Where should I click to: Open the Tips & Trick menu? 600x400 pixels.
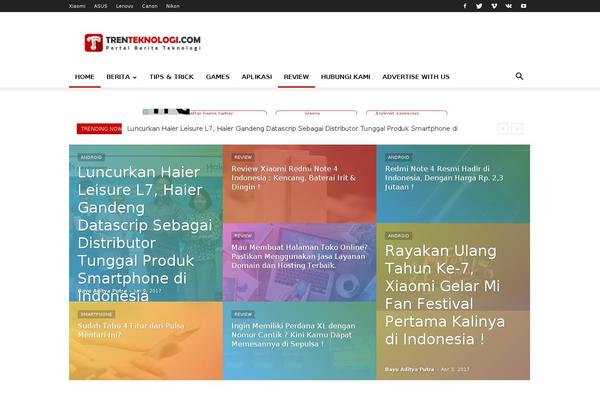click(x=171, y=77)
